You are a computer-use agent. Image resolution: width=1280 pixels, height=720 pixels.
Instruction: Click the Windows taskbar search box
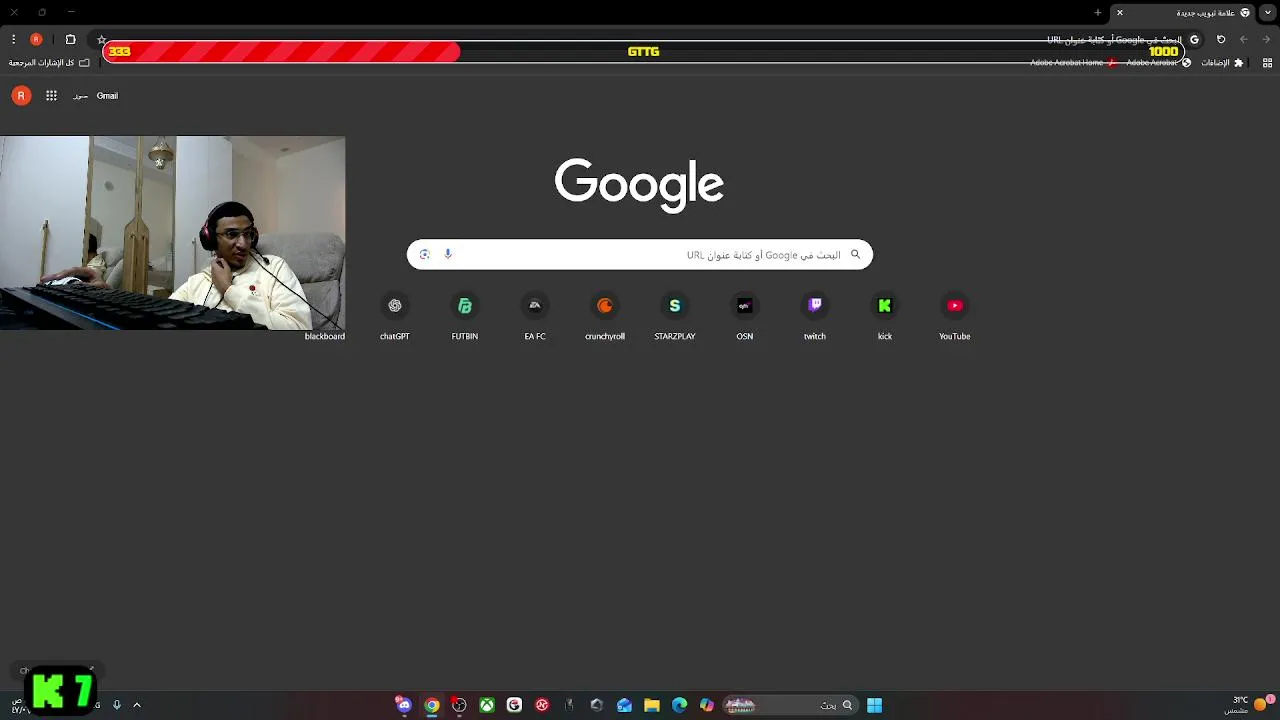coord(790,705)
